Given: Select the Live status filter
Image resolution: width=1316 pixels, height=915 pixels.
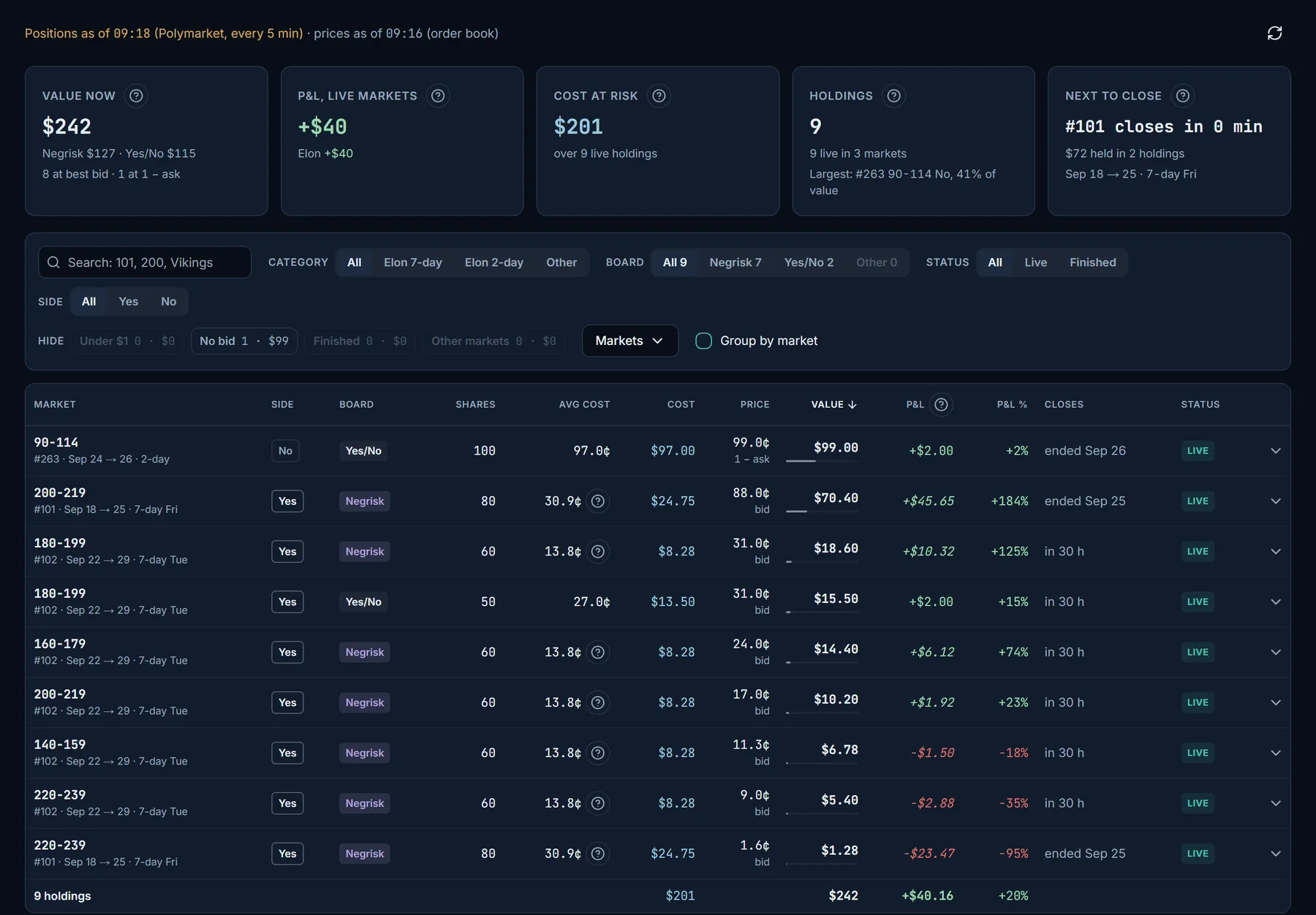Looking at the screenshot, I should point(1035,262).
